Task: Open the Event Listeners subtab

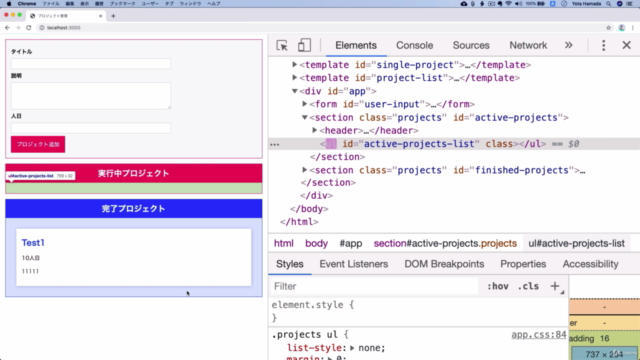Action: coord(353,264)
